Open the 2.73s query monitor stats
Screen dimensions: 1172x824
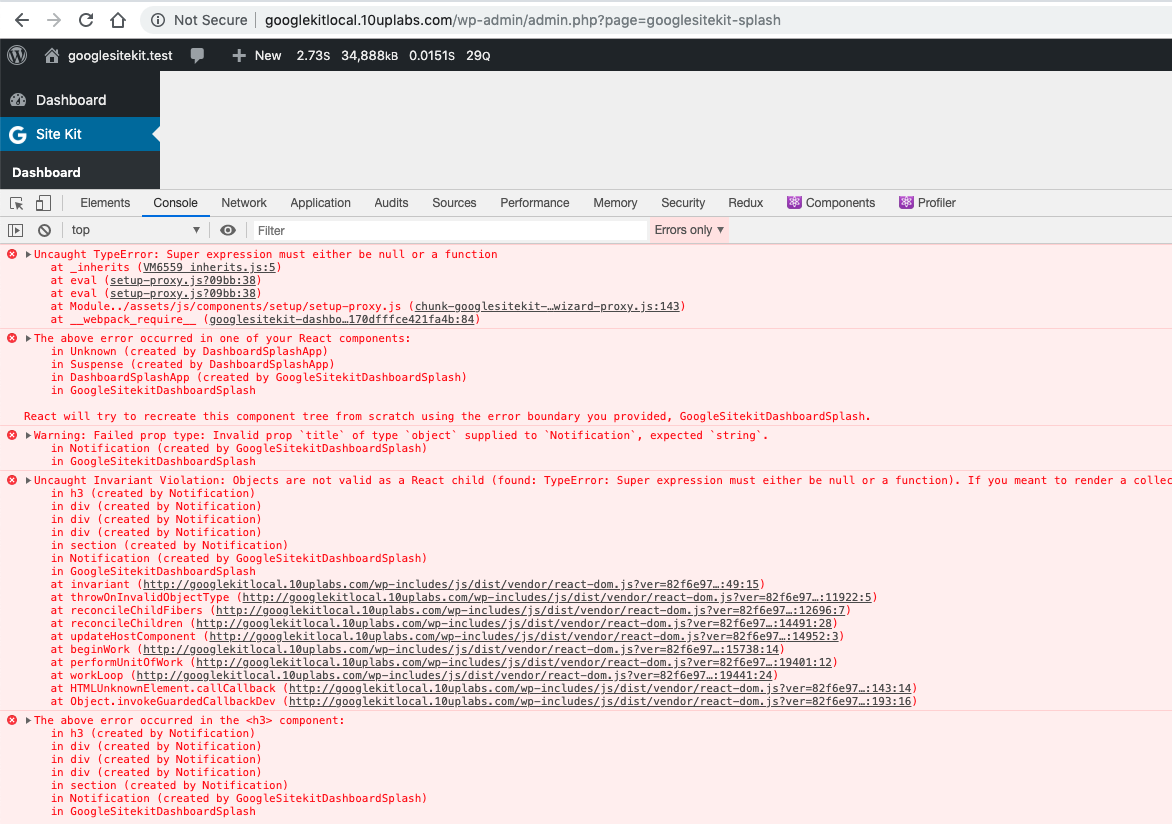pyautogui.click(x=313, y=55)
